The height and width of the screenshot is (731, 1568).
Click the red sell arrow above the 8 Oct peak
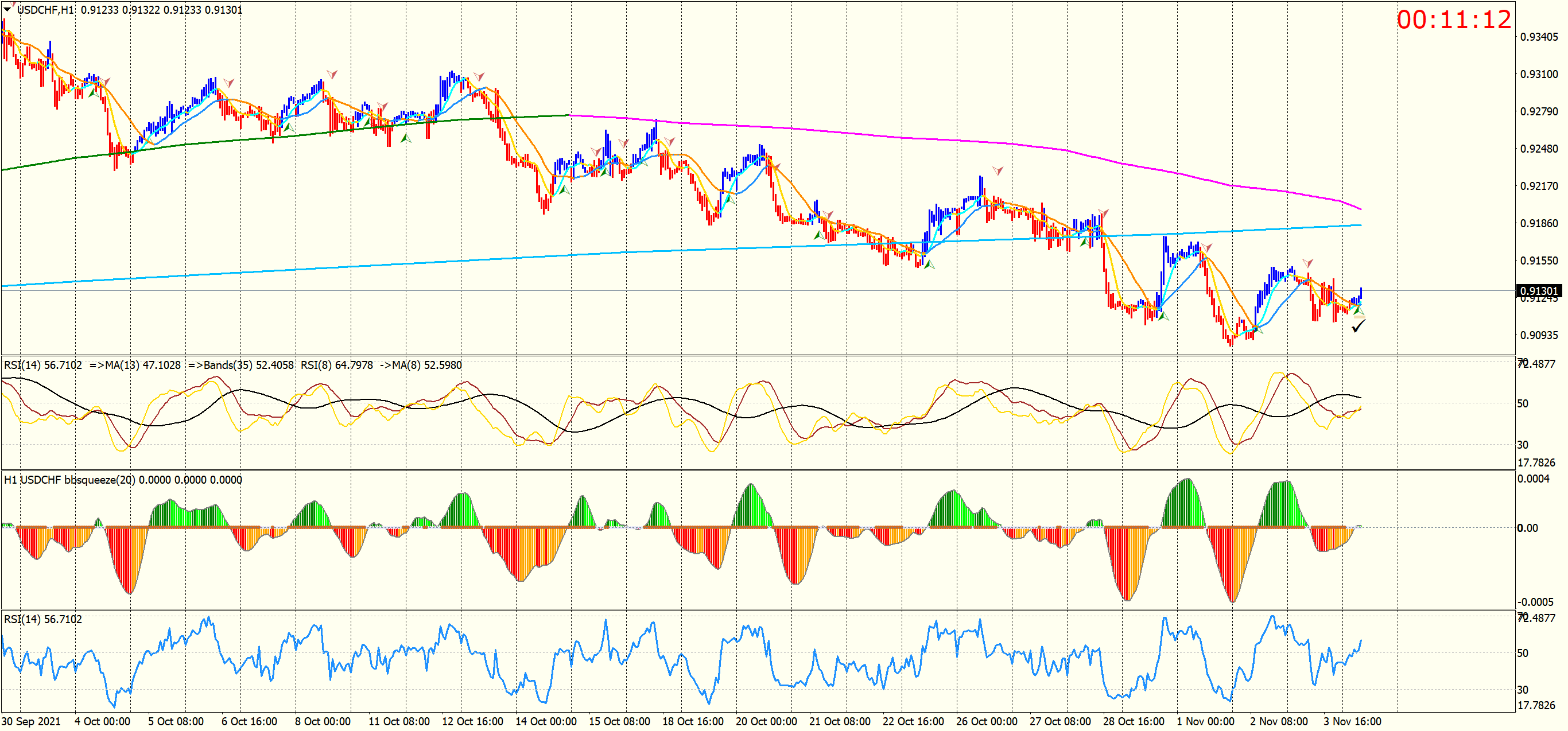point(332,74)
